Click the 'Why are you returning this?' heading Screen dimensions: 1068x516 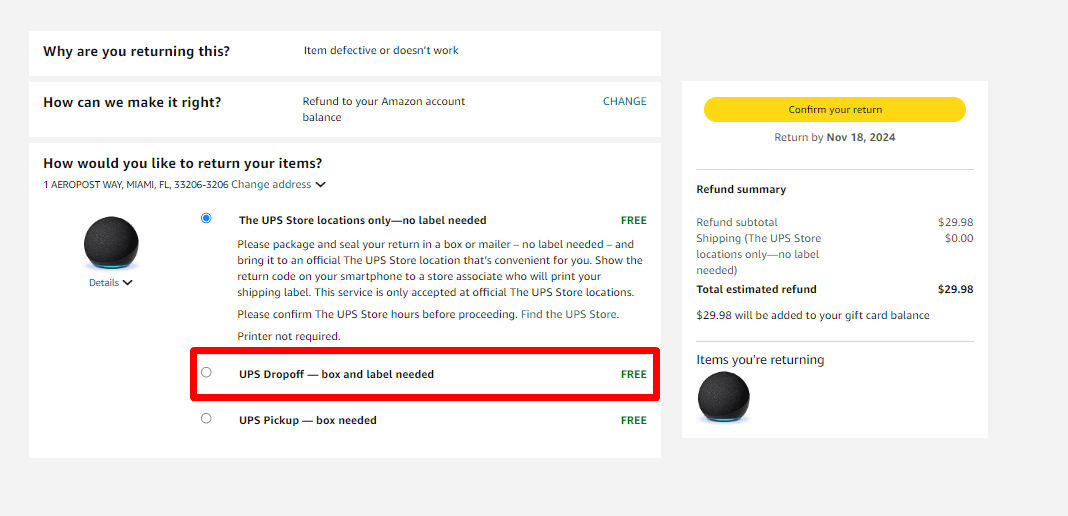(136, 51)
